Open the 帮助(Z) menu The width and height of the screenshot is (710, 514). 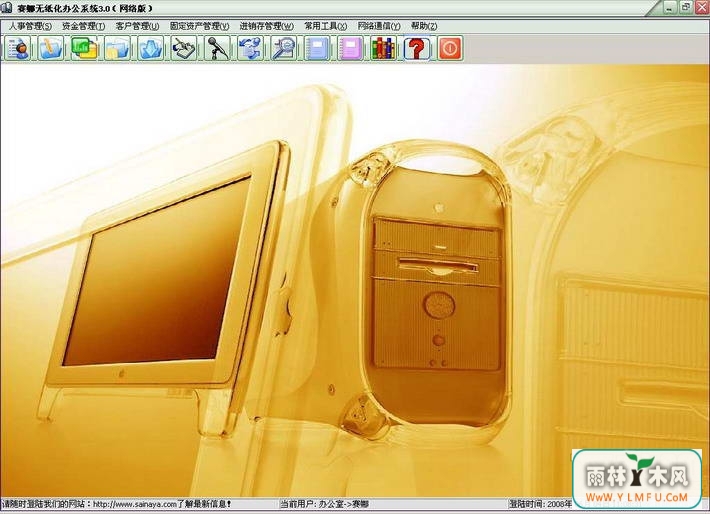(424, 26)
